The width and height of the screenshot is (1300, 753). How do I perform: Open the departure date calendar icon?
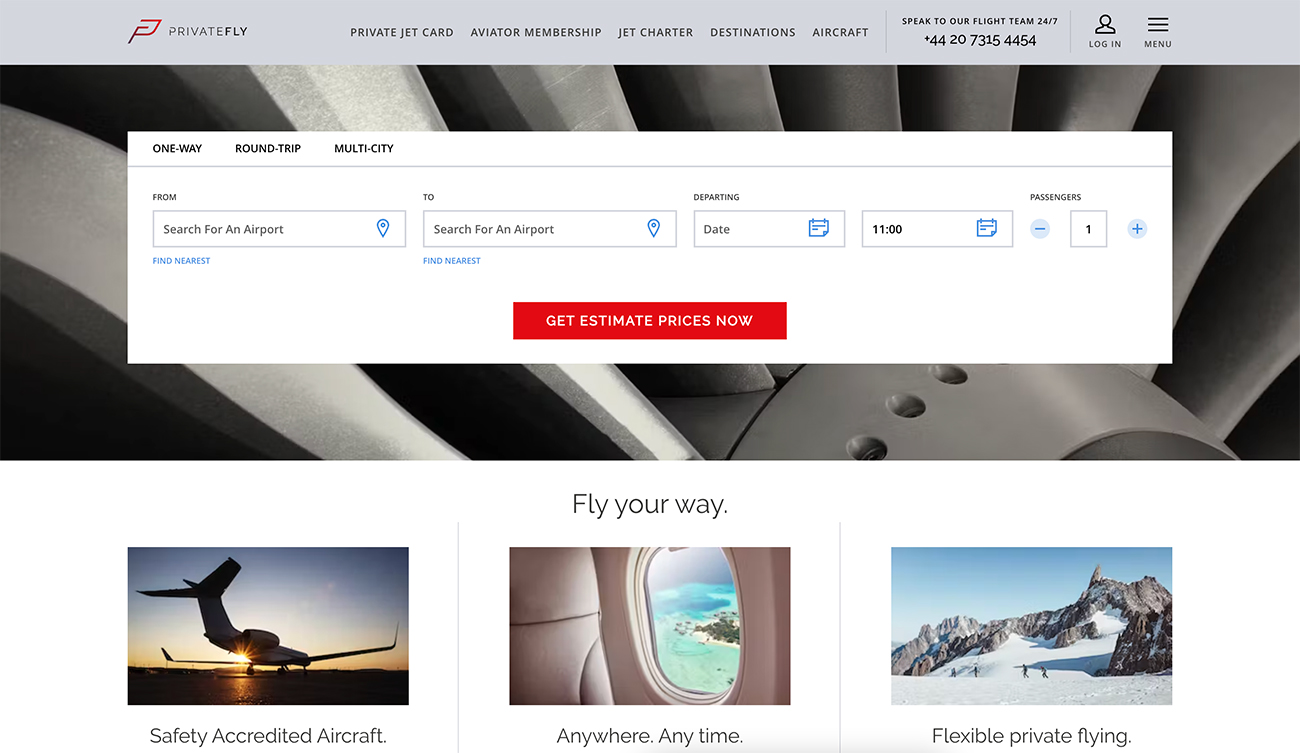point(820,228)
